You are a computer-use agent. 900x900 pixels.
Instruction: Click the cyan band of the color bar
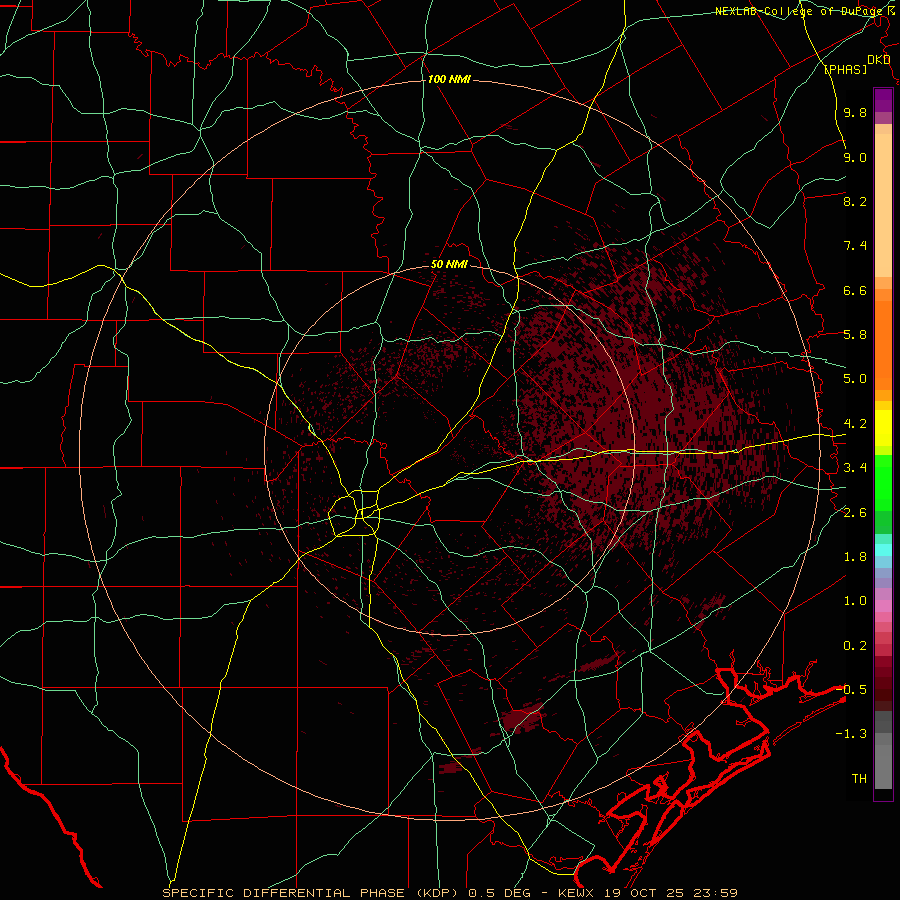coord(883,550)
